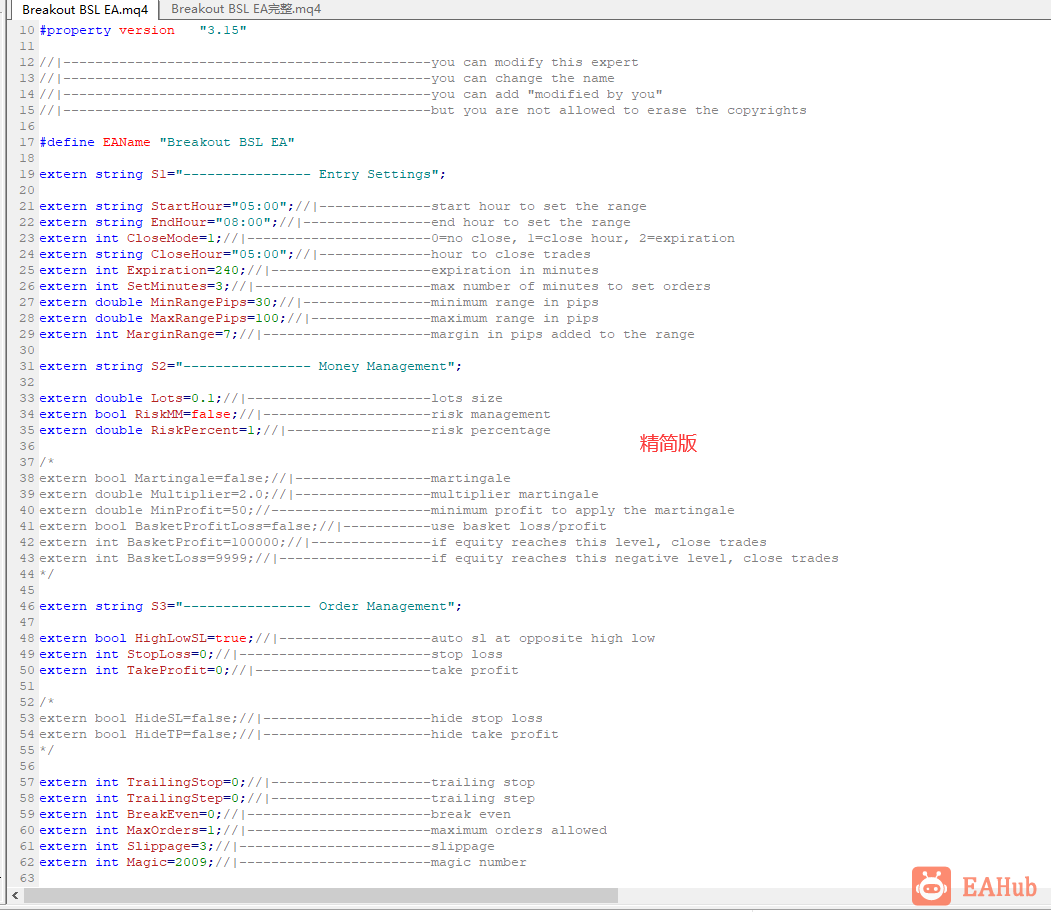Image resolution: width=1051 pixels, height=912 pixels.
Task: Click commented Multiplier line 39
Action: click(x=319, y=495)
